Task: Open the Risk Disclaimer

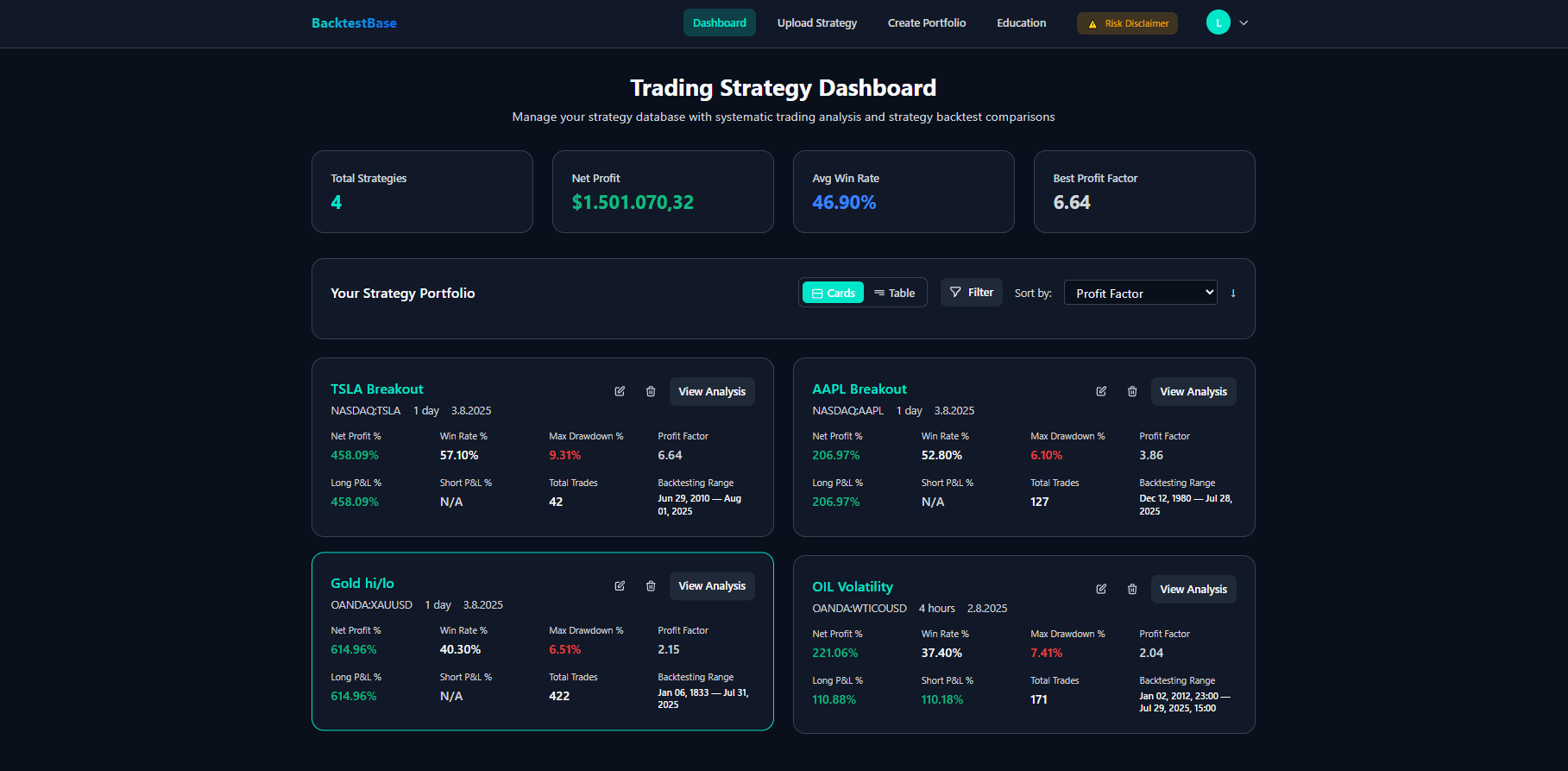Action: tap(1127, 23)
